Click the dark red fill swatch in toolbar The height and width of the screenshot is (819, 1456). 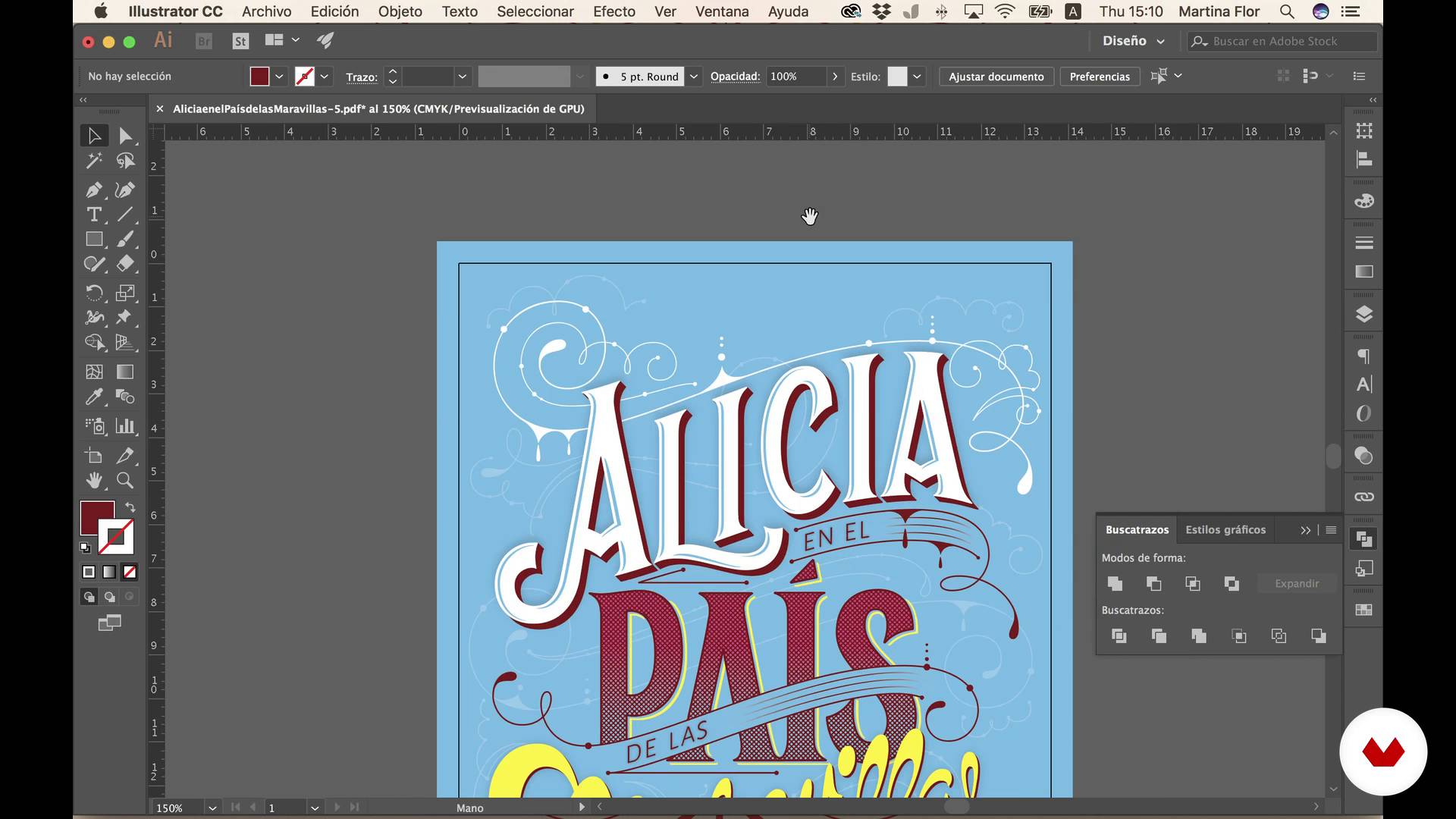click(96, 516)
